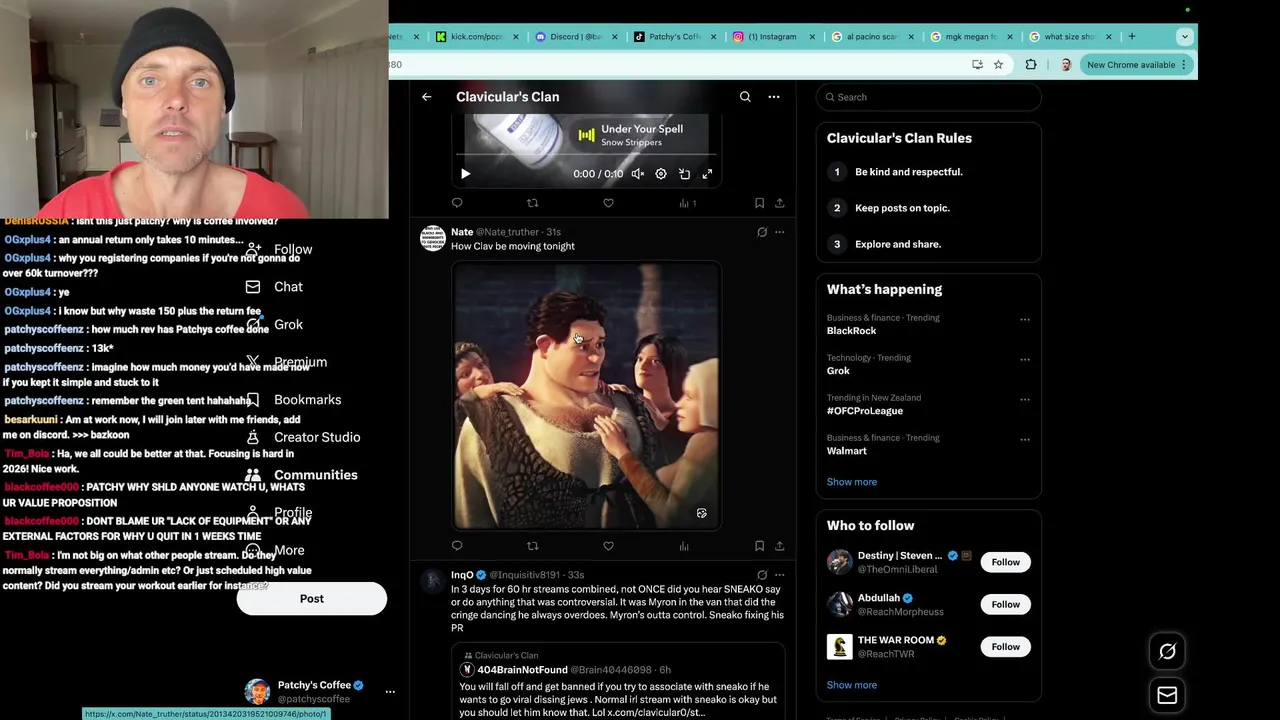
Task: Show more under Who to follow
Action: 852,685
